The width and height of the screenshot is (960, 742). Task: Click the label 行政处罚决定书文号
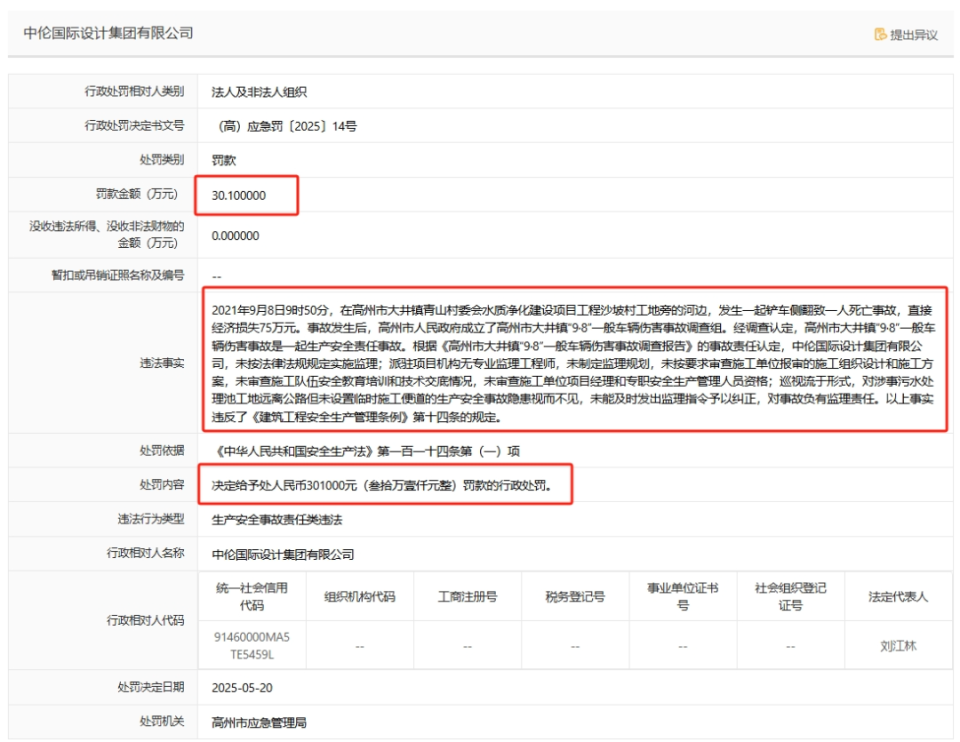pos(134,126)
